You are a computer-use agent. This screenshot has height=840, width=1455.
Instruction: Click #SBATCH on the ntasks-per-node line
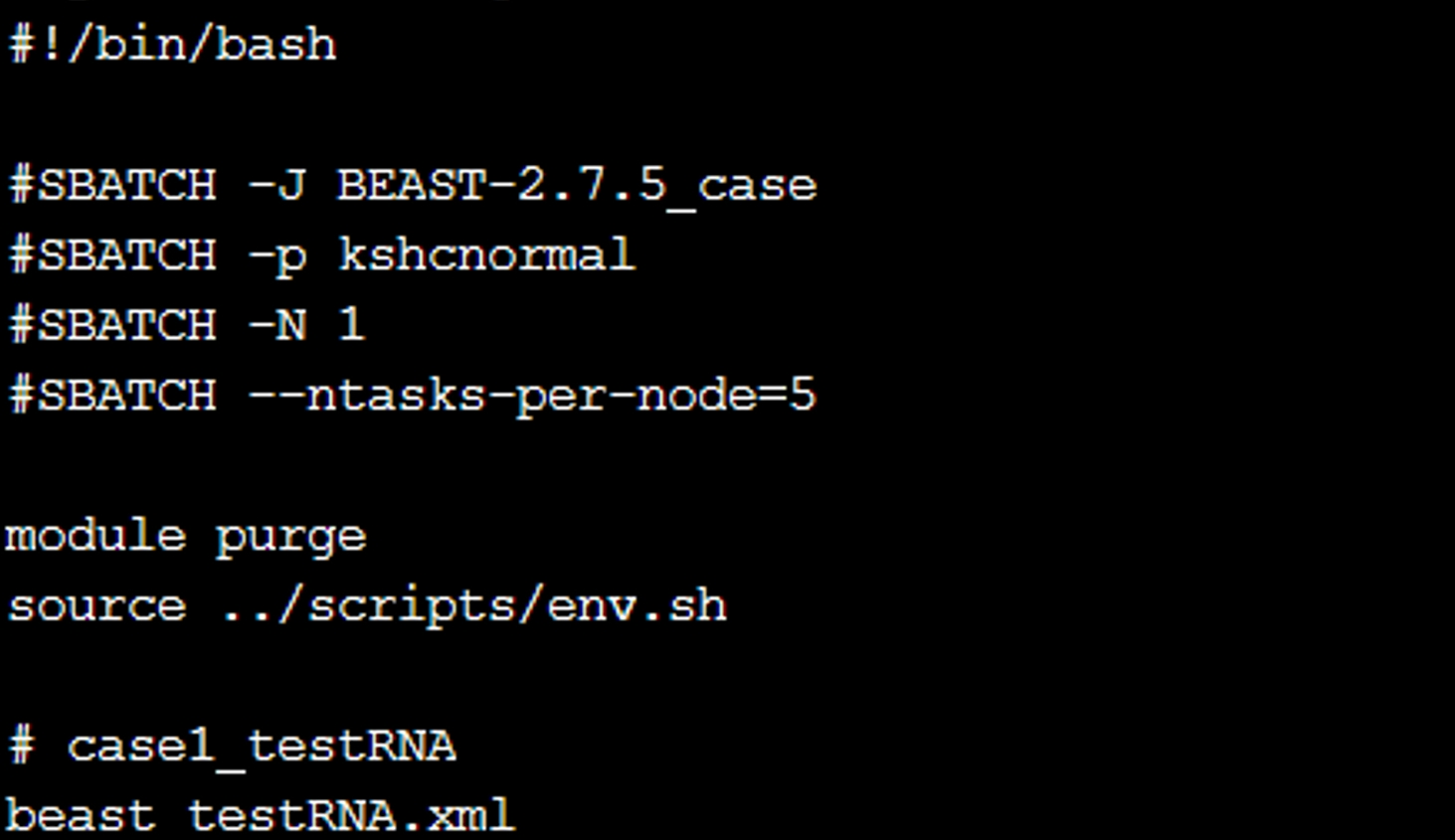coord(112,397)
